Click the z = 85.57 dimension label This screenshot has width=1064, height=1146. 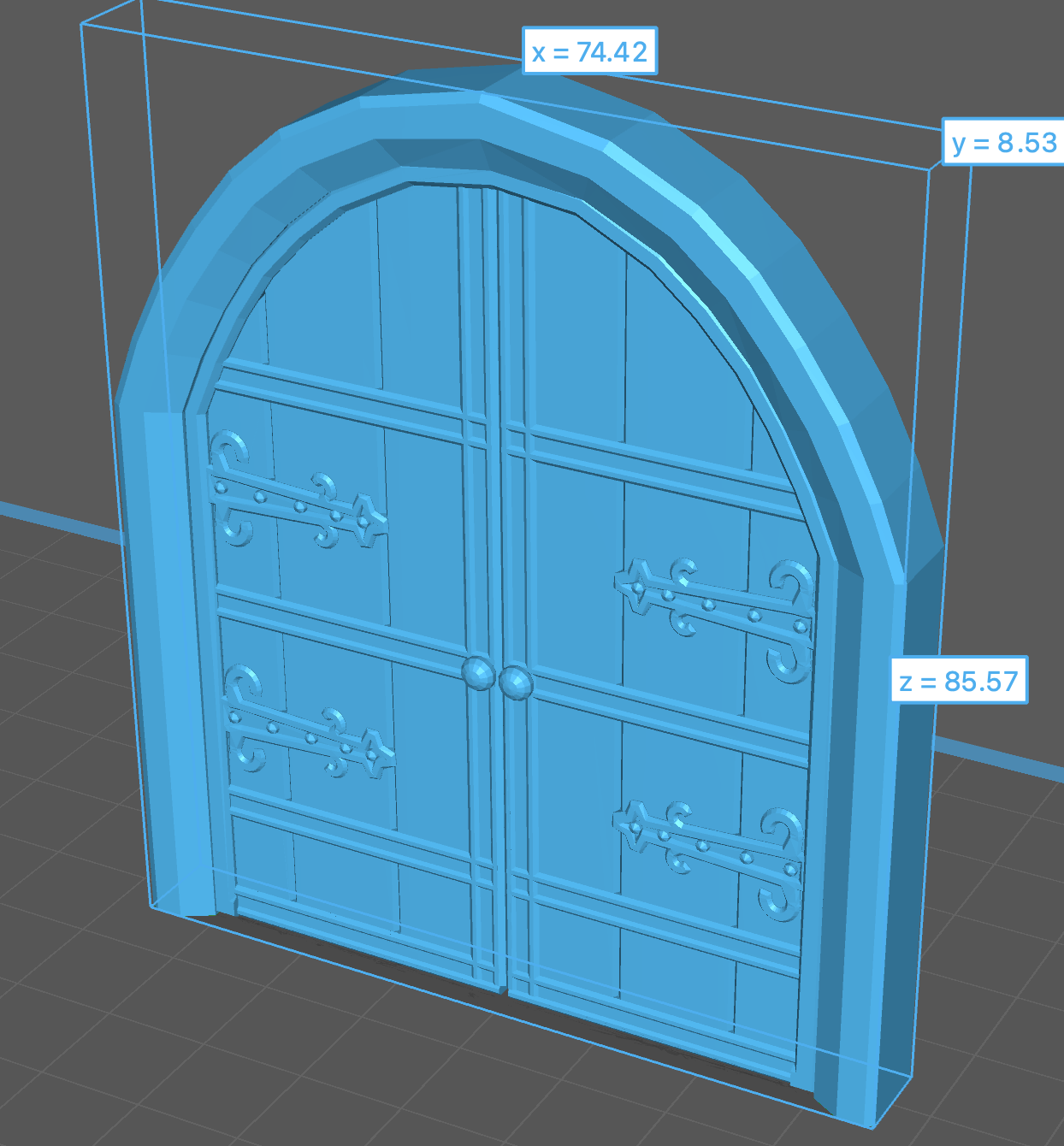tap(959, 681)
